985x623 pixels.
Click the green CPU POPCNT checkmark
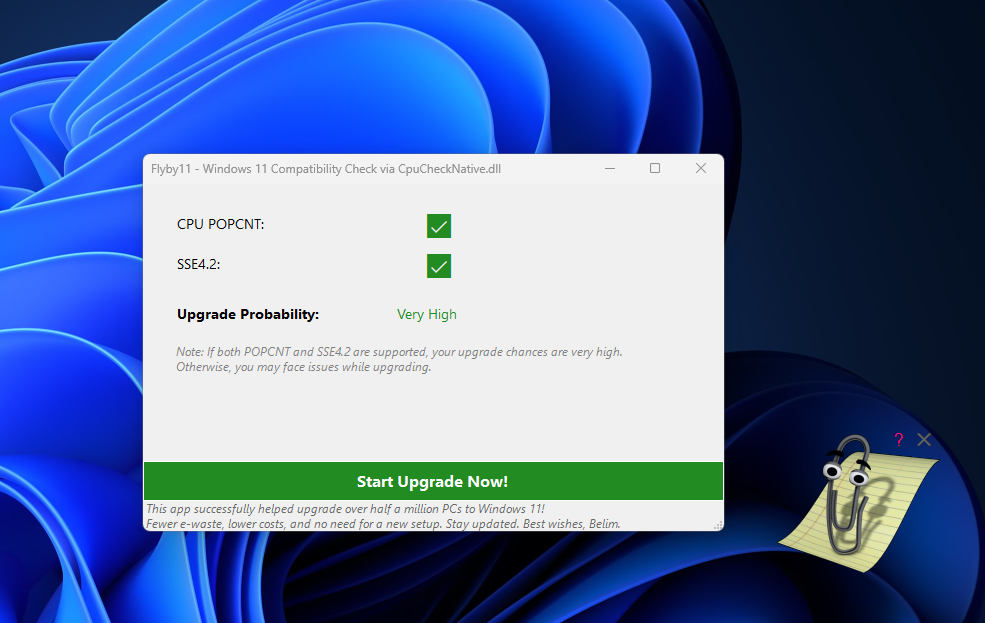click(x=438, y=226)
